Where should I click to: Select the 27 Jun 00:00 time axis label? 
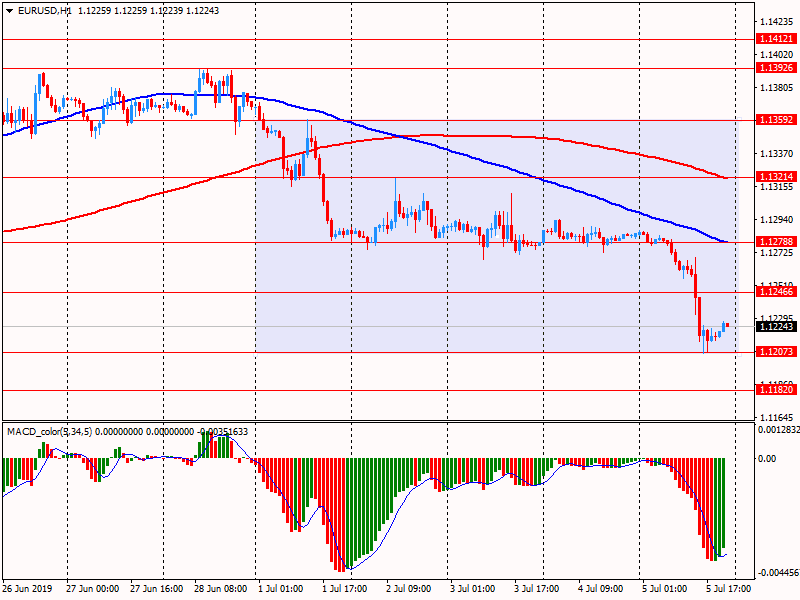pyautogui.click(x=92, y=589)
